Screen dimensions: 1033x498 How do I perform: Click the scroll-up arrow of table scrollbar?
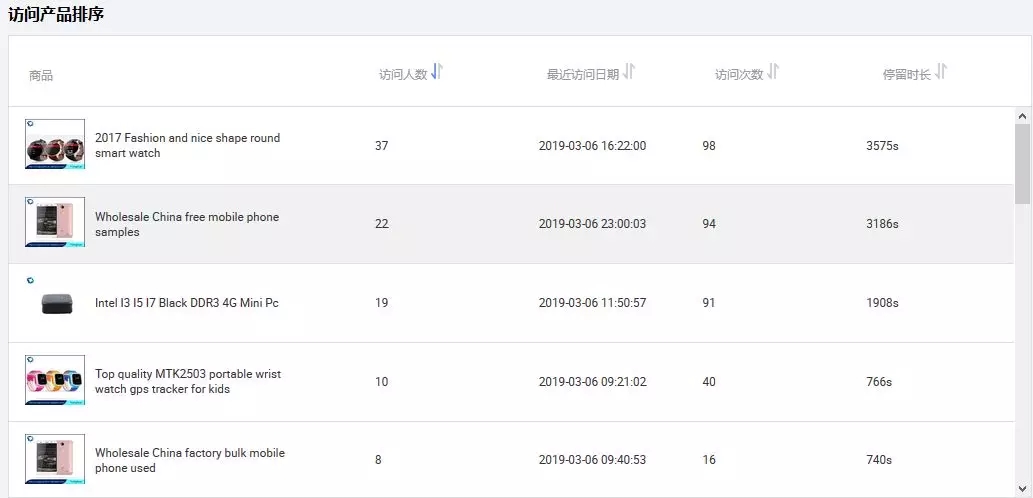1022,116
